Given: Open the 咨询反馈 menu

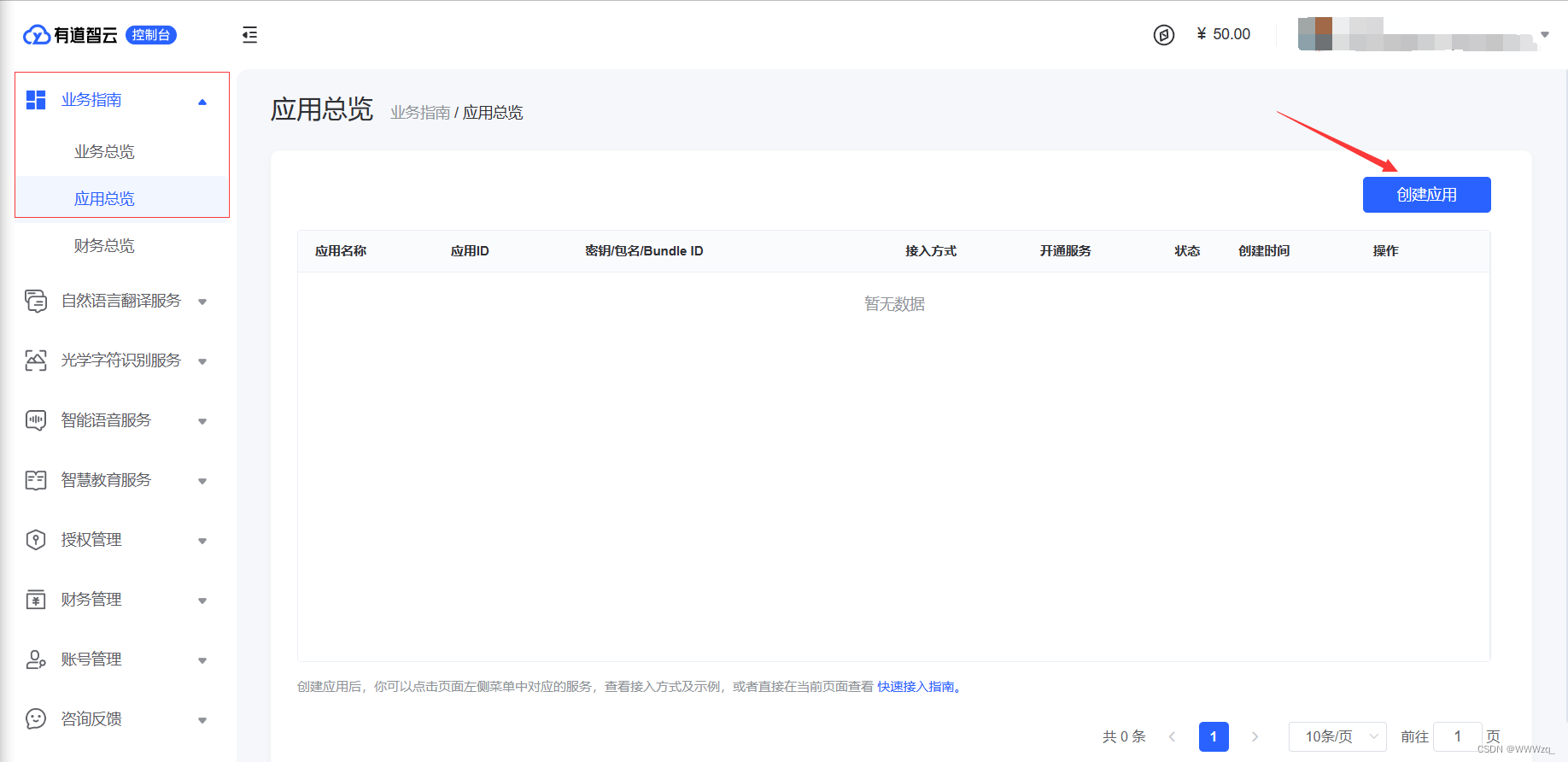Looking at the screenshot, I should click(x=91, y=719).
